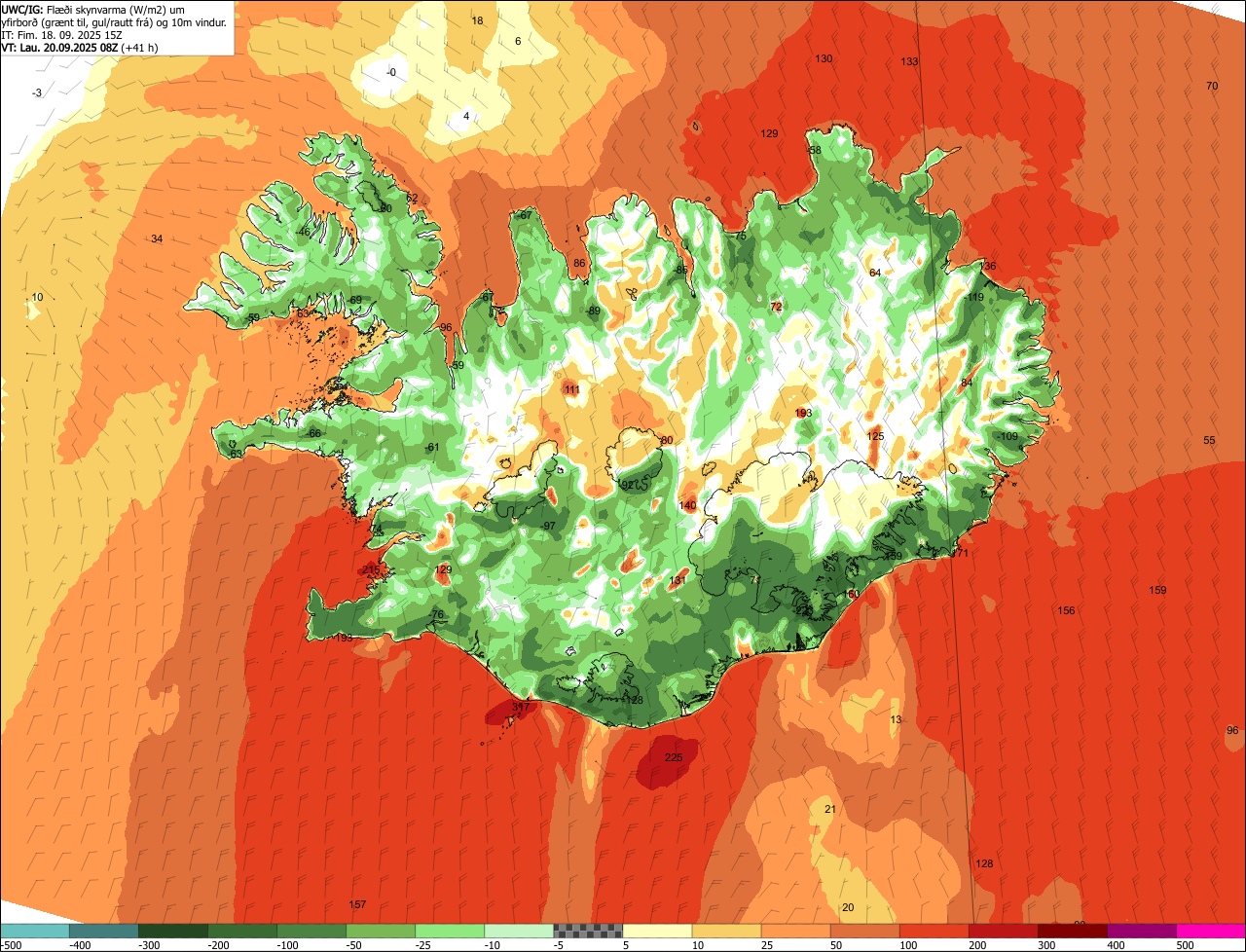Select the crimson legend swatch labeled 200
The width and height of the screenshot is (1246, 952).
[1002, 931]
